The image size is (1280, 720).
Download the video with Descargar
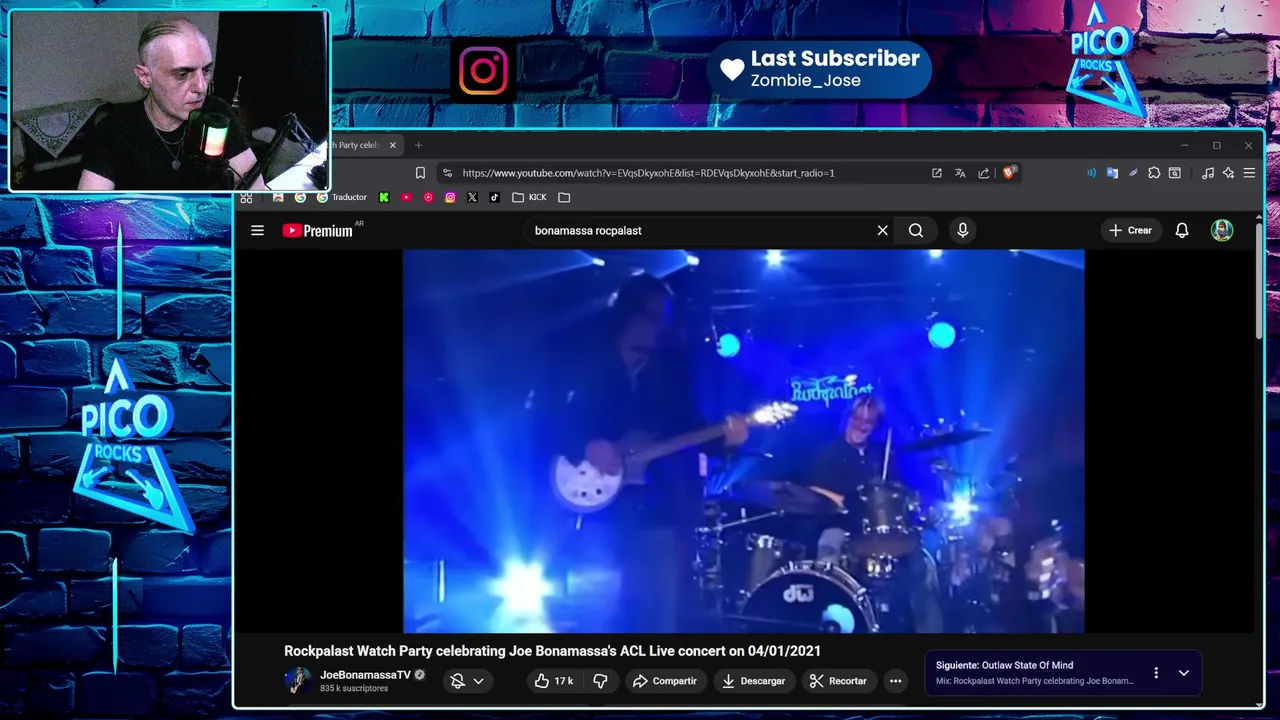[x=753, y=681]
